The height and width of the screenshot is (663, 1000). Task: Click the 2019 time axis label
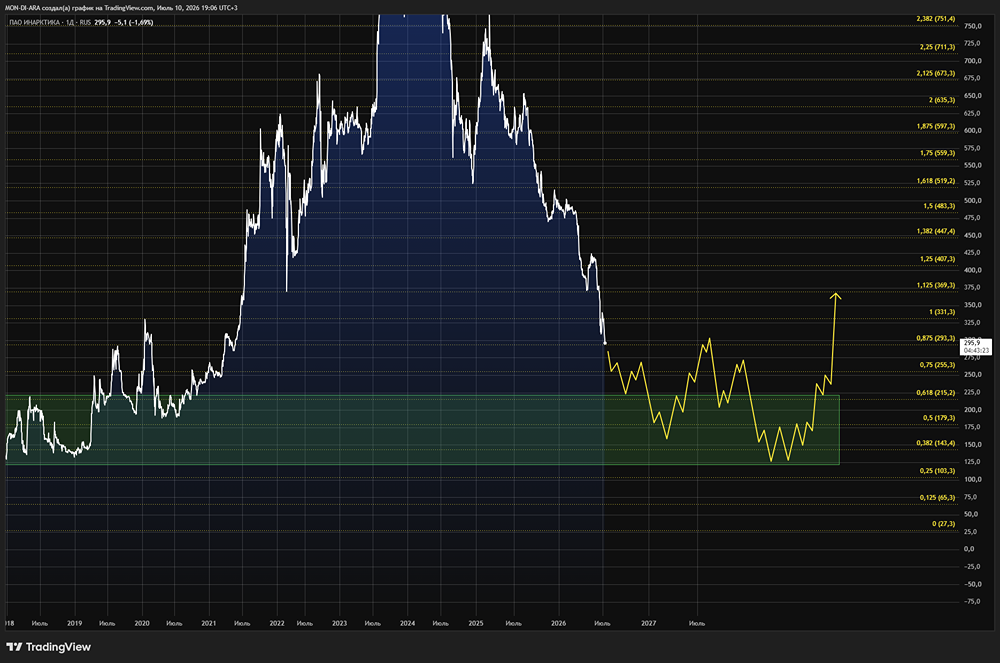click(75, 623)
